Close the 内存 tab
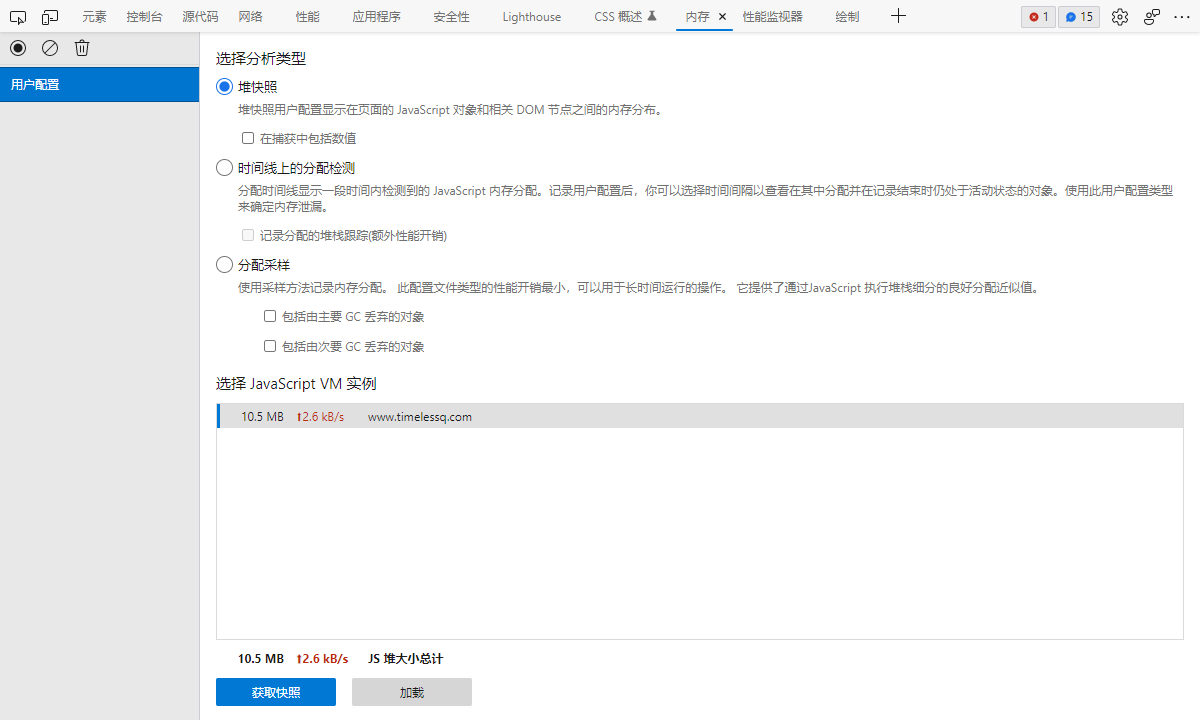The height and width of the screenshot is (720, 1200). [722, 17]
